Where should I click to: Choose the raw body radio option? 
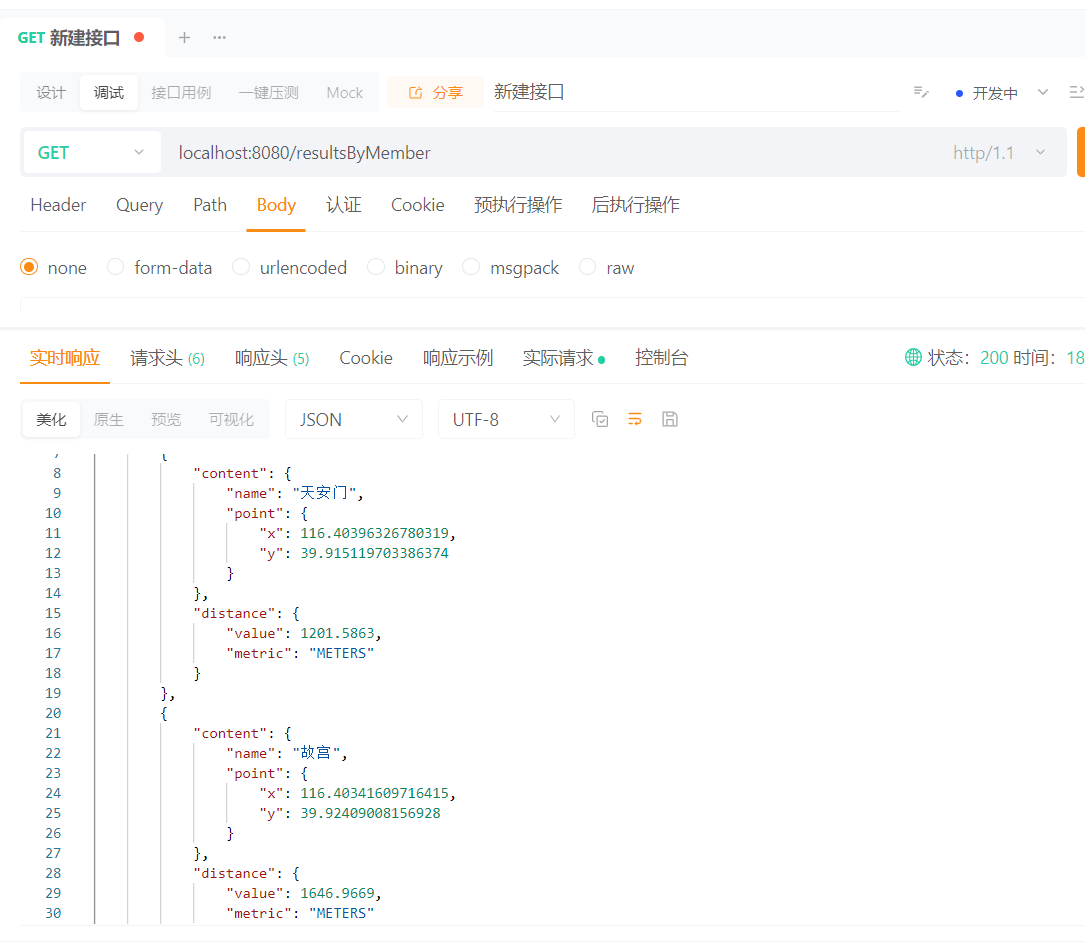[588, 267]
